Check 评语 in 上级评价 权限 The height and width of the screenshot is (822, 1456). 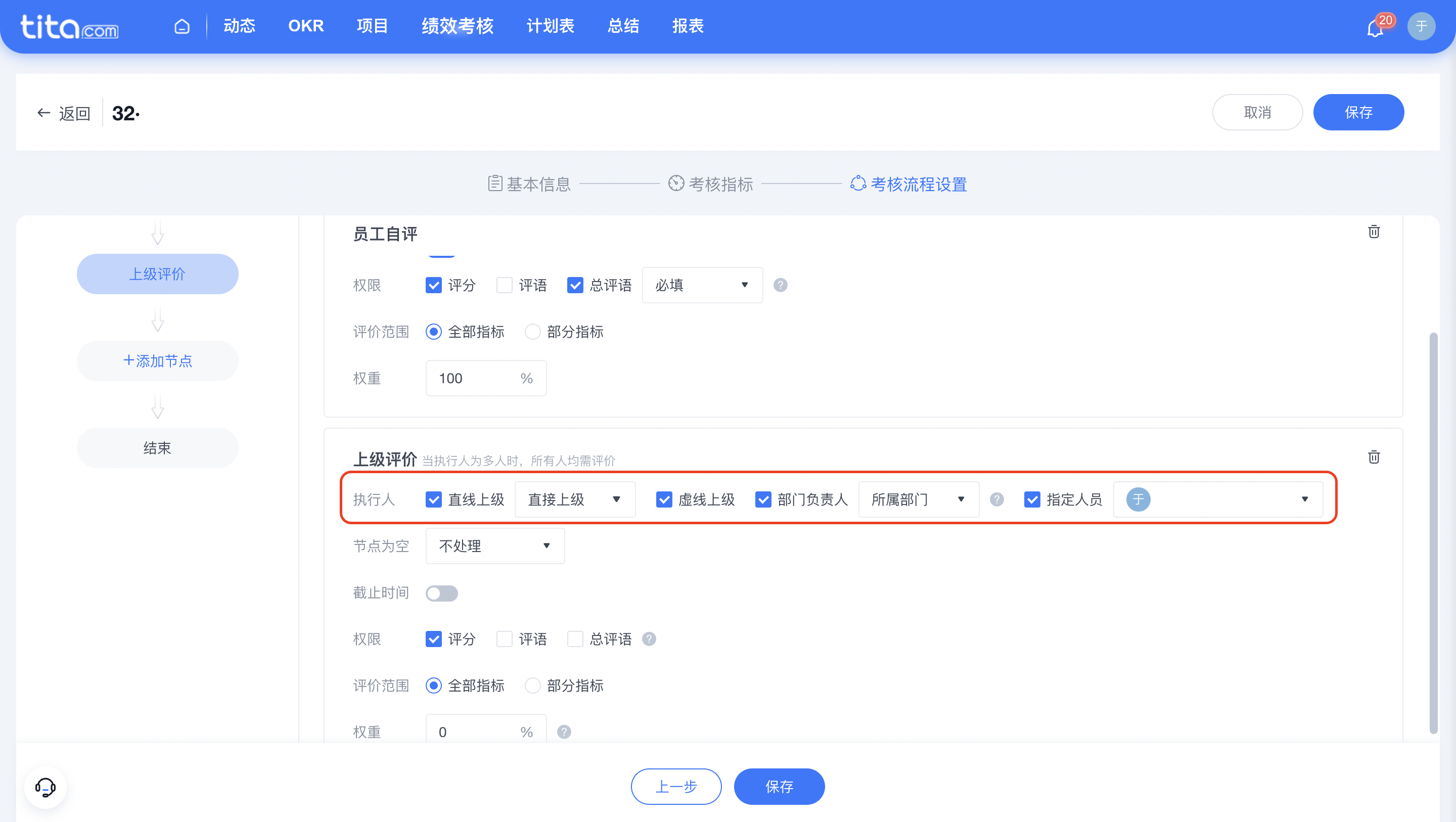[x=504, y=639]
